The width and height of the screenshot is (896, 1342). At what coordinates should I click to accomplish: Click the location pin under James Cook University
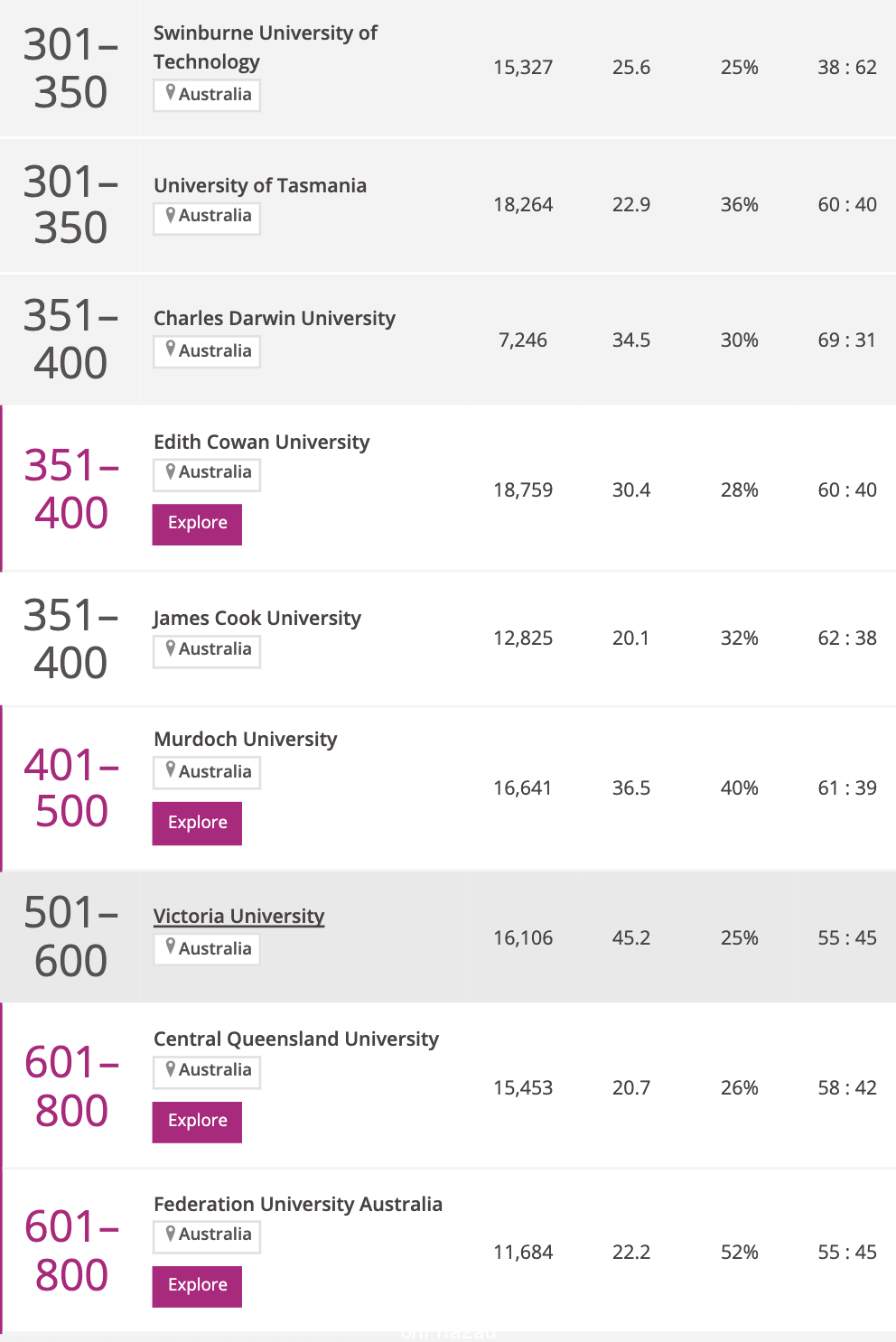click(x=170, y=648)
